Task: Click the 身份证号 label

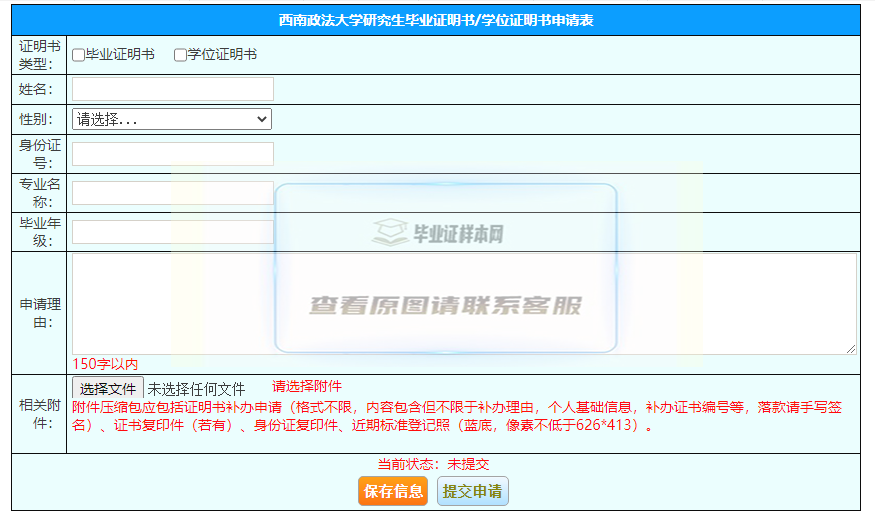Action: [39, 154]
